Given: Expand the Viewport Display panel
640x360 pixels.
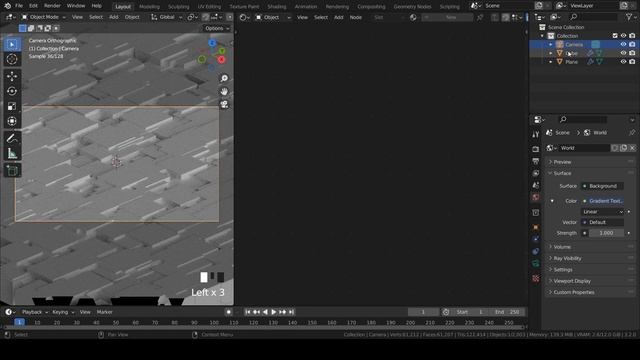Looking at the screenshot, I should (590, 281).
